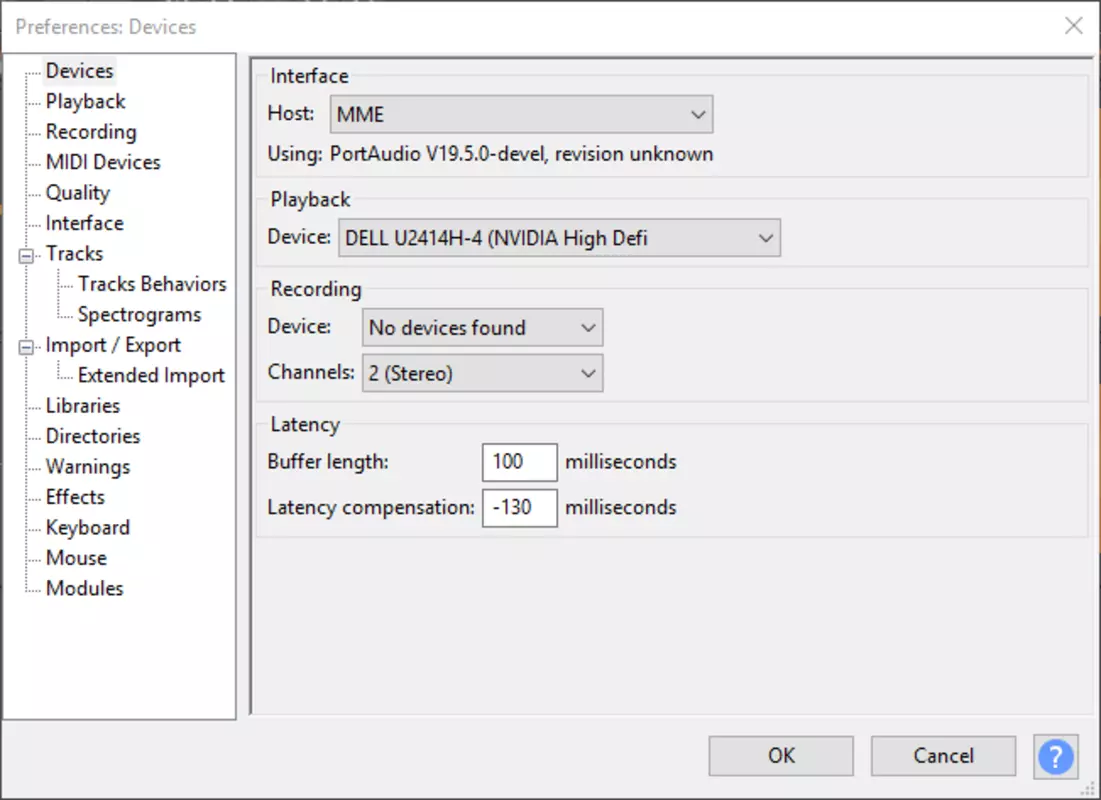Click the Host: label
1101x800 pixels.
(291, 113)
